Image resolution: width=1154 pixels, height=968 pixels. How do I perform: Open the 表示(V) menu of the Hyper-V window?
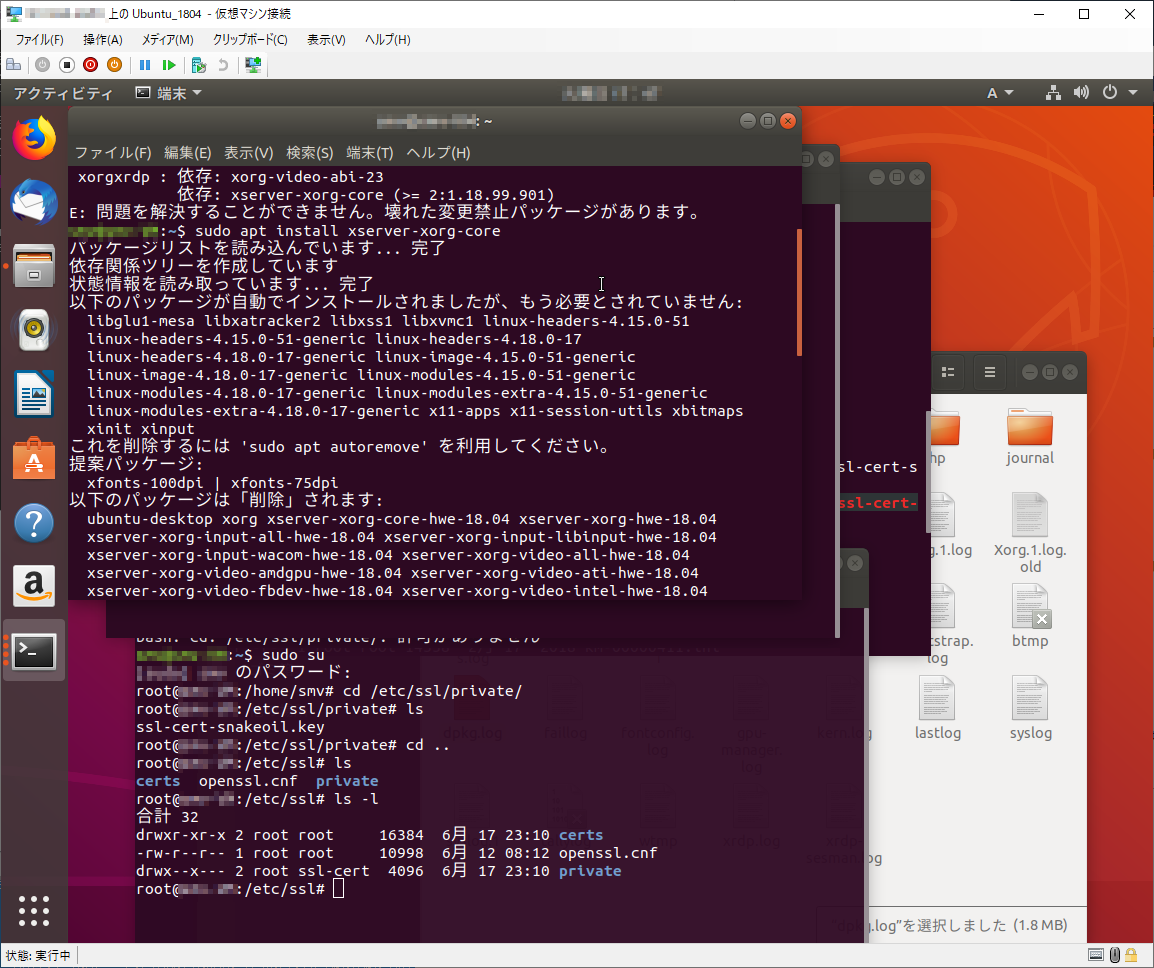[x=326, y=40]
